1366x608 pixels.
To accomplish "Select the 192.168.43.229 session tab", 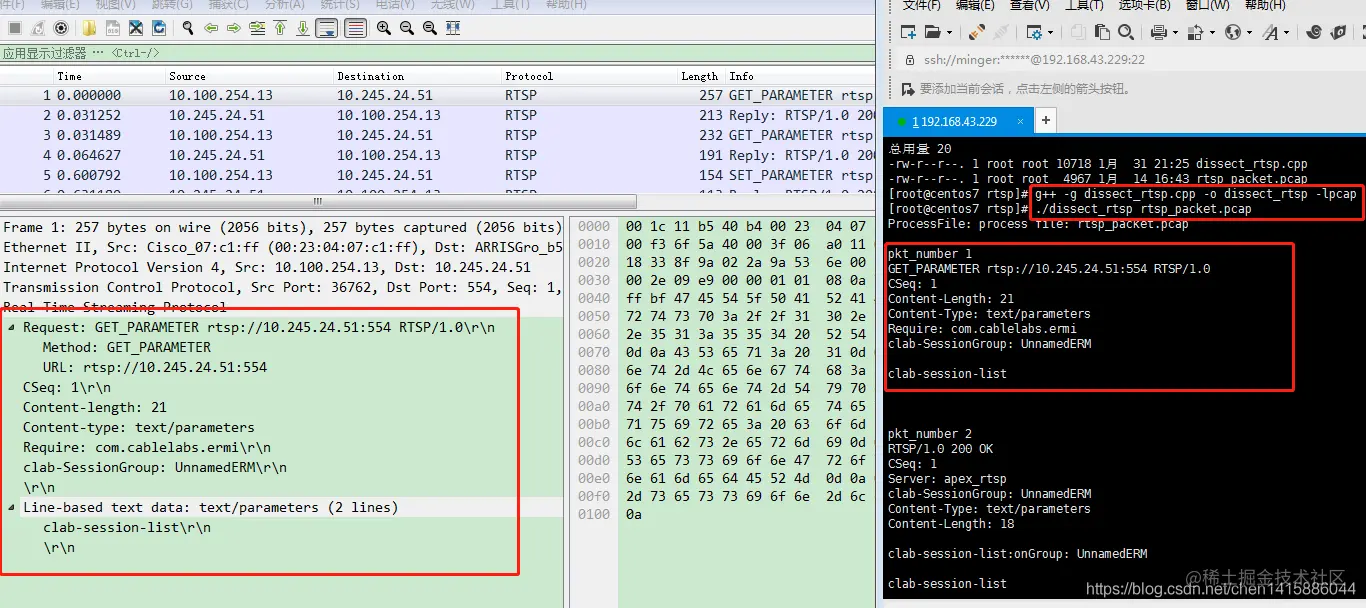I will coord(957,121).
